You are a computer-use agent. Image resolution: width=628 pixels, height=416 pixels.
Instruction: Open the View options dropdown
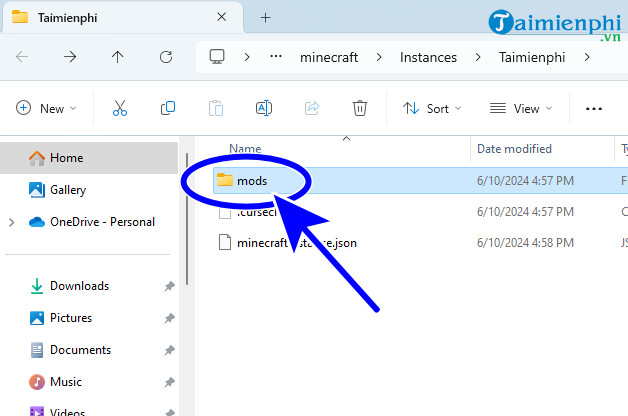click(520, 108)
